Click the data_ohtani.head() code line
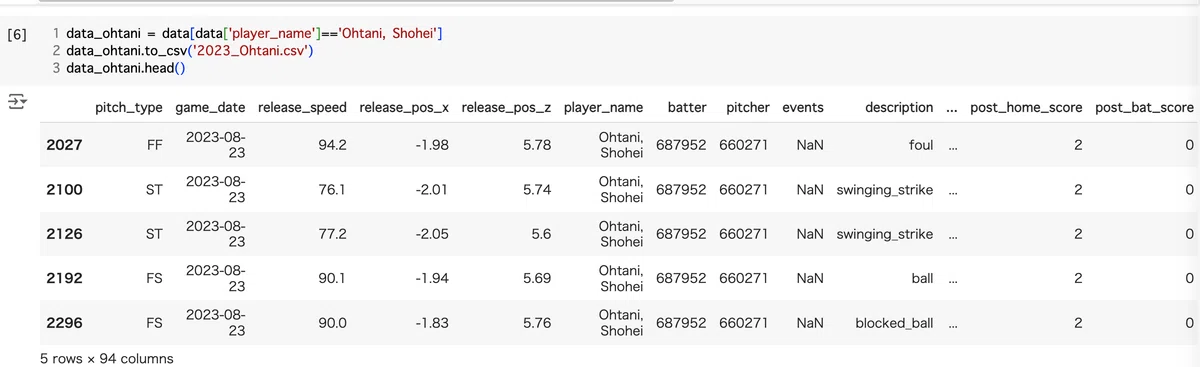The height and width of the screenshot is (367, 1200). (x=126, y=68)
